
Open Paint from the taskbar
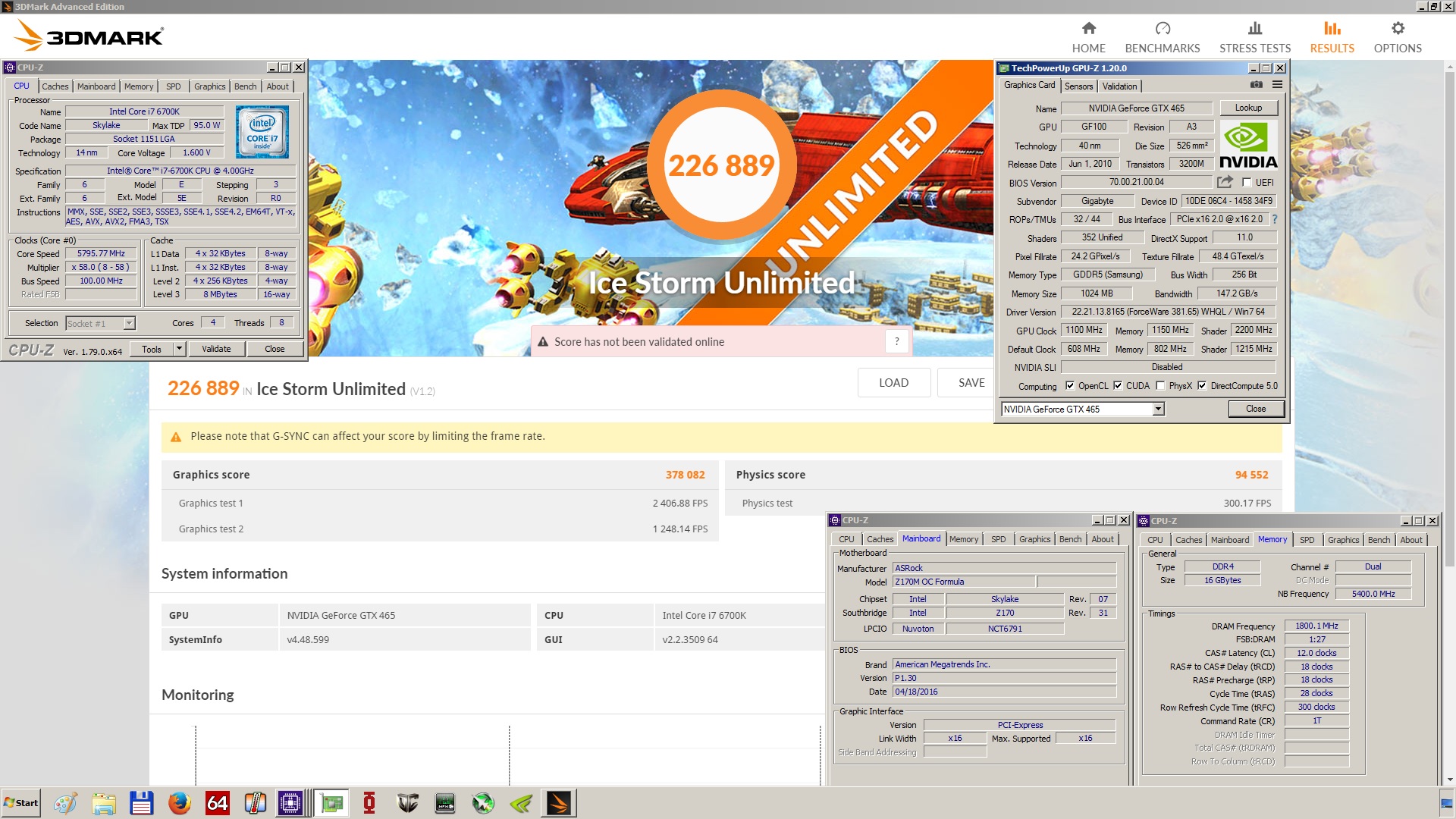point(65,803)
